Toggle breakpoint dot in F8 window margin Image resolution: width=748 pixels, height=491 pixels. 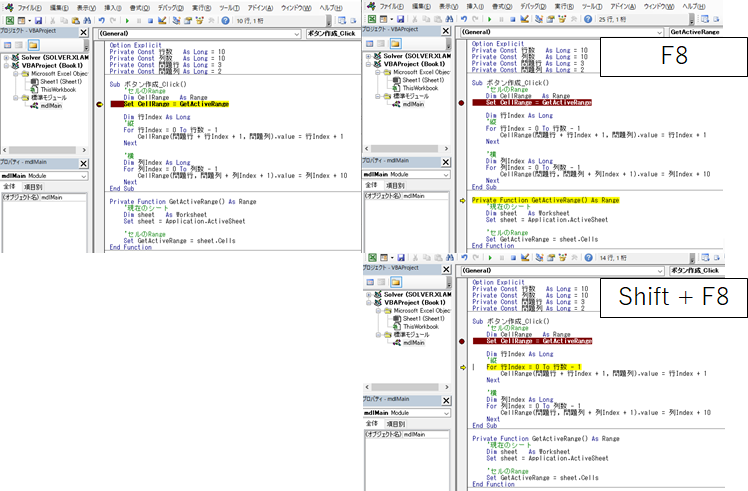pos(461,103)
